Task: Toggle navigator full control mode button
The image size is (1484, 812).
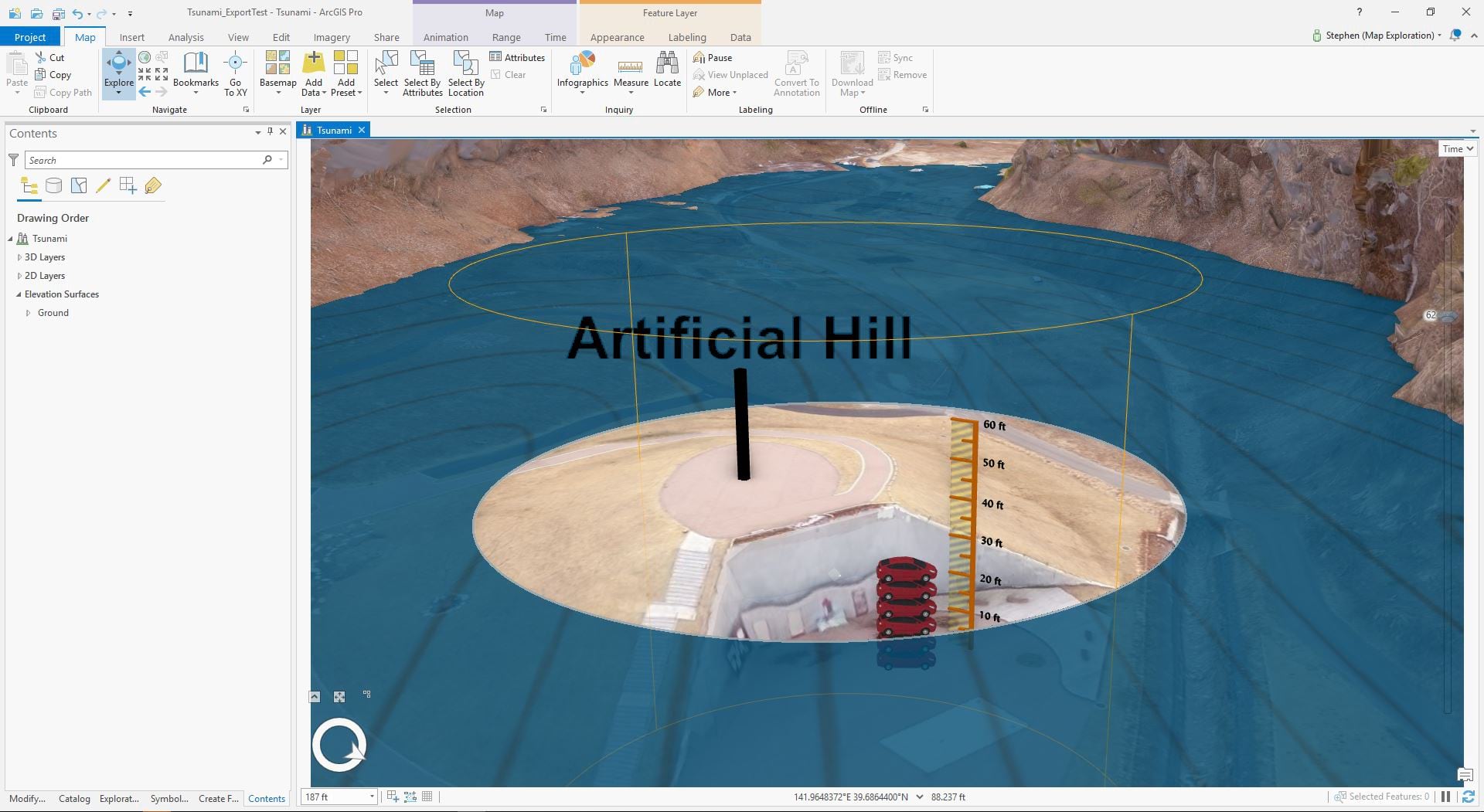Action: pos(339,697)
